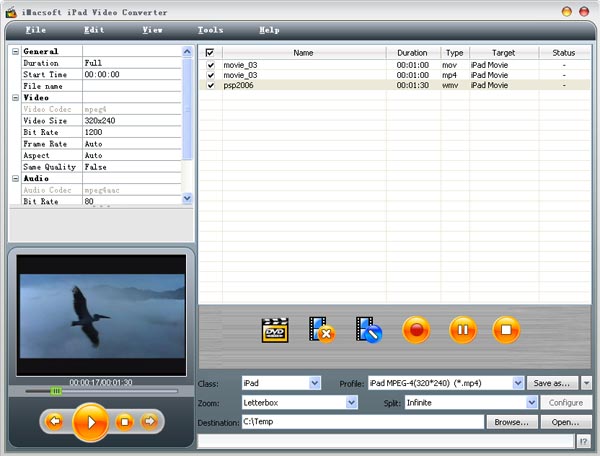Click the properties panel scrollbar down arrow
The height and width of the screenshot is (456, 600).
[187, 198]
